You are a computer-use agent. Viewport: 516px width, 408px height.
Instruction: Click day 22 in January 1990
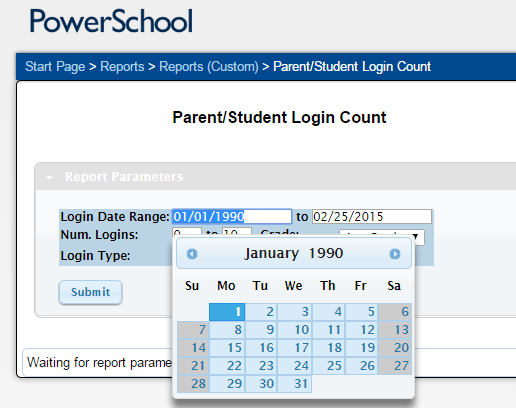click(x=227, y=366)
